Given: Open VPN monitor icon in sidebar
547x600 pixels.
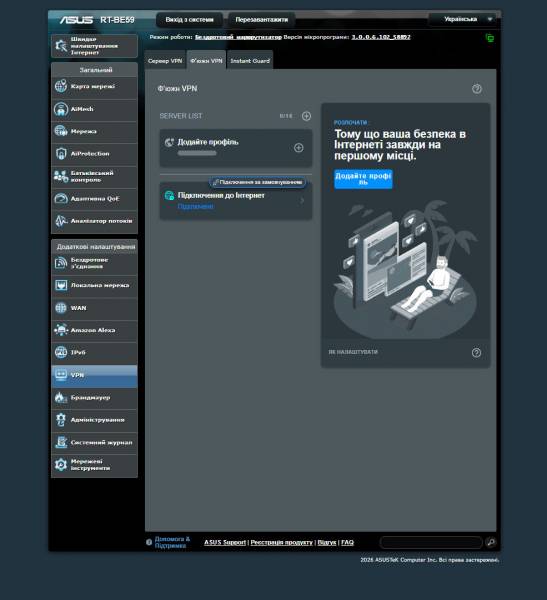Looking at the screenshot, I should [61, 375].
